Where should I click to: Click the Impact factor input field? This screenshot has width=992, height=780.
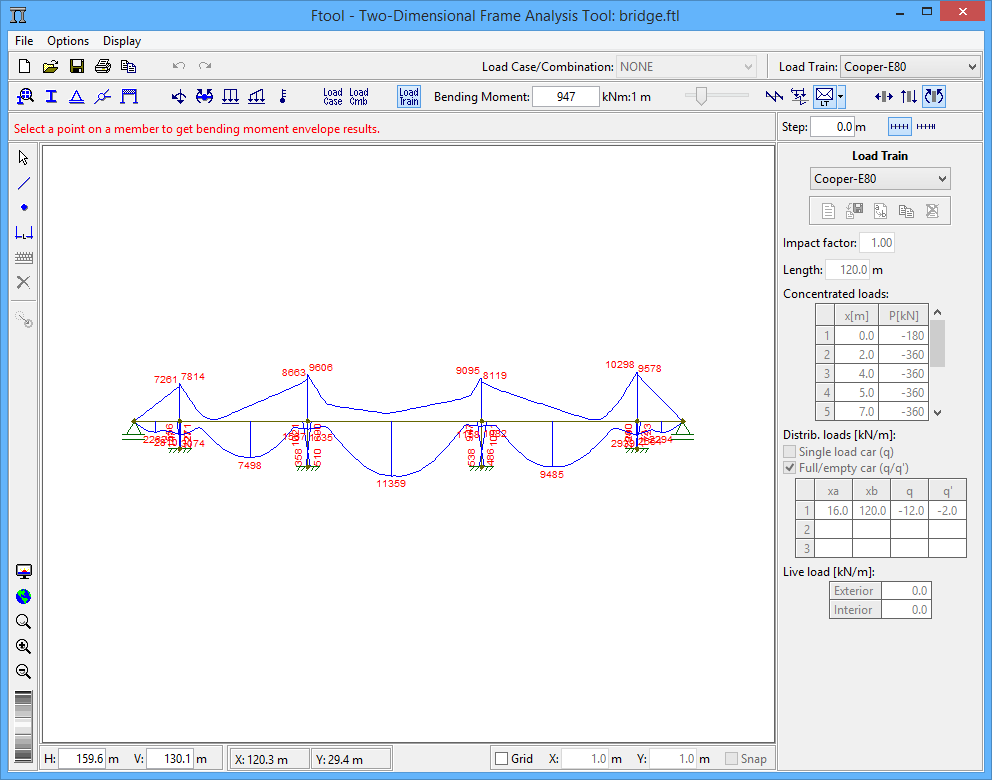coord(877,243)
